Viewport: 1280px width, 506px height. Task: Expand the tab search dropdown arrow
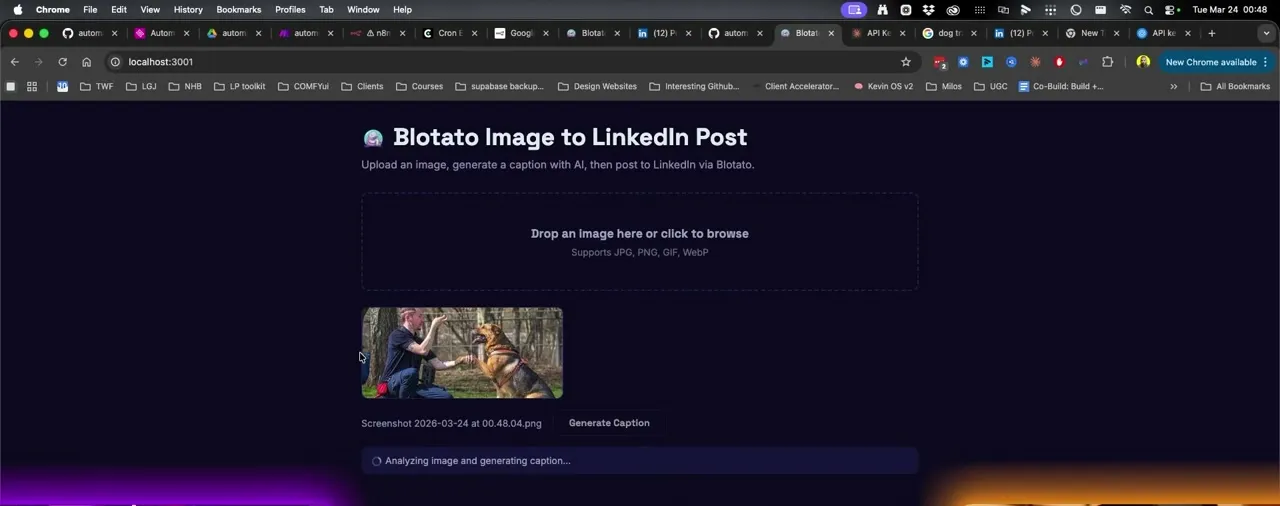coord(1266,33)
